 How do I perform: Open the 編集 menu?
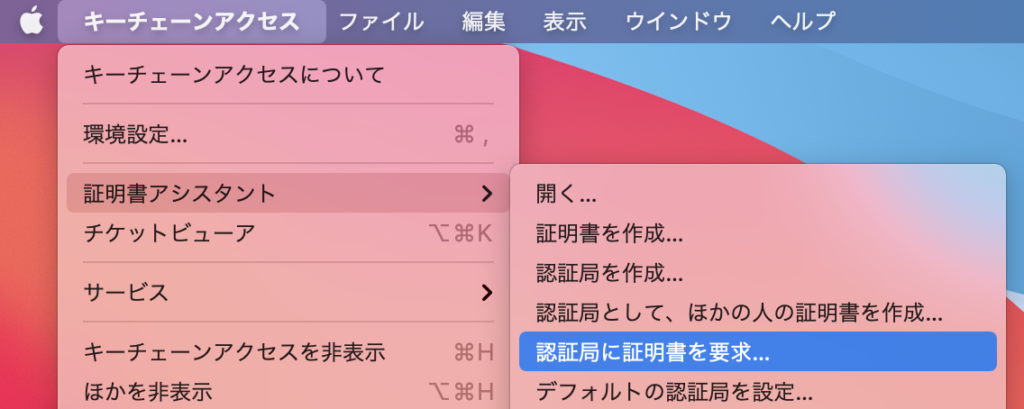click(483, 20)
